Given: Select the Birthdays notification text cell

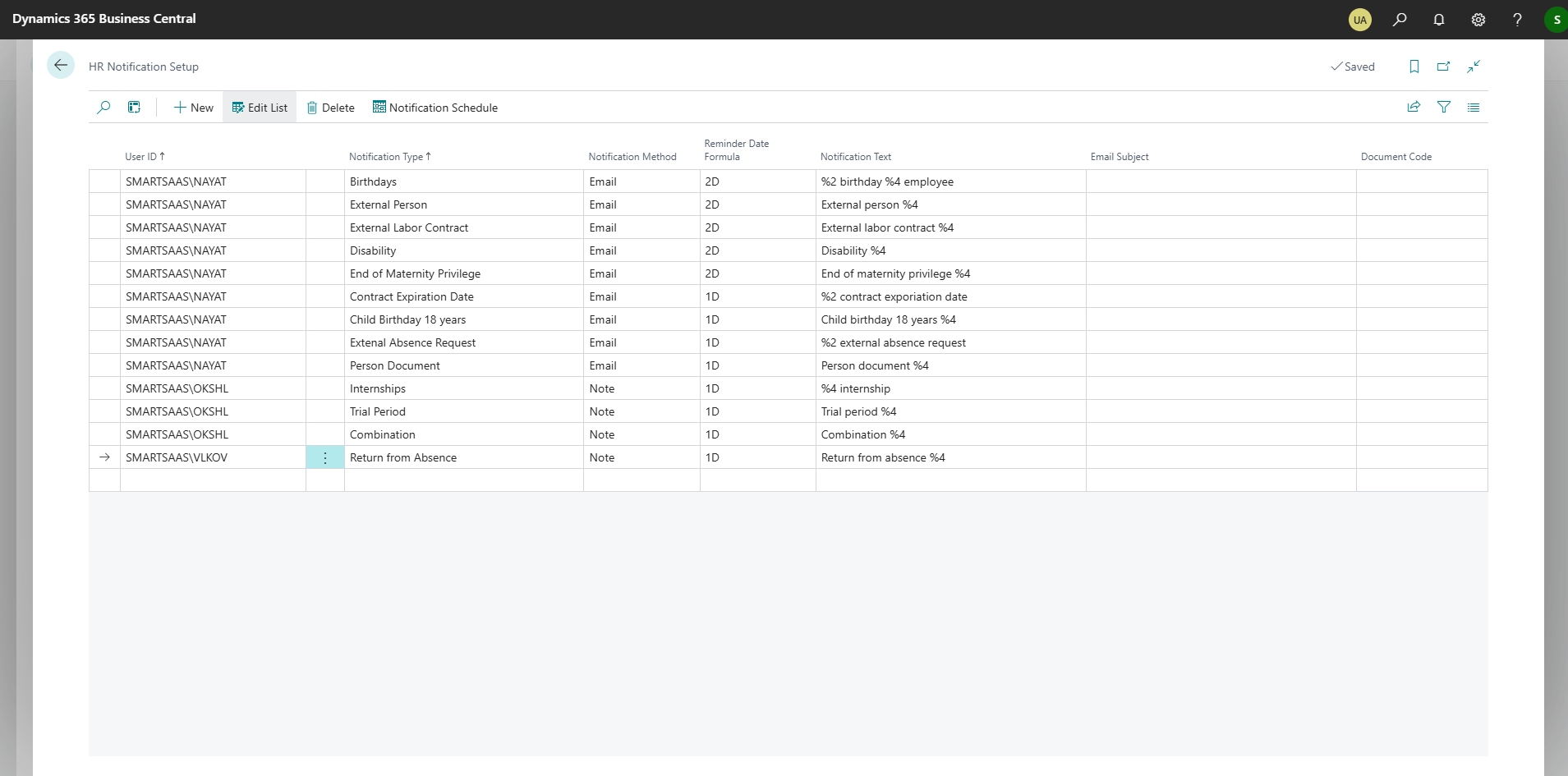Looking at the screenshot, I should pyautogui.click(x=950, y=182).
